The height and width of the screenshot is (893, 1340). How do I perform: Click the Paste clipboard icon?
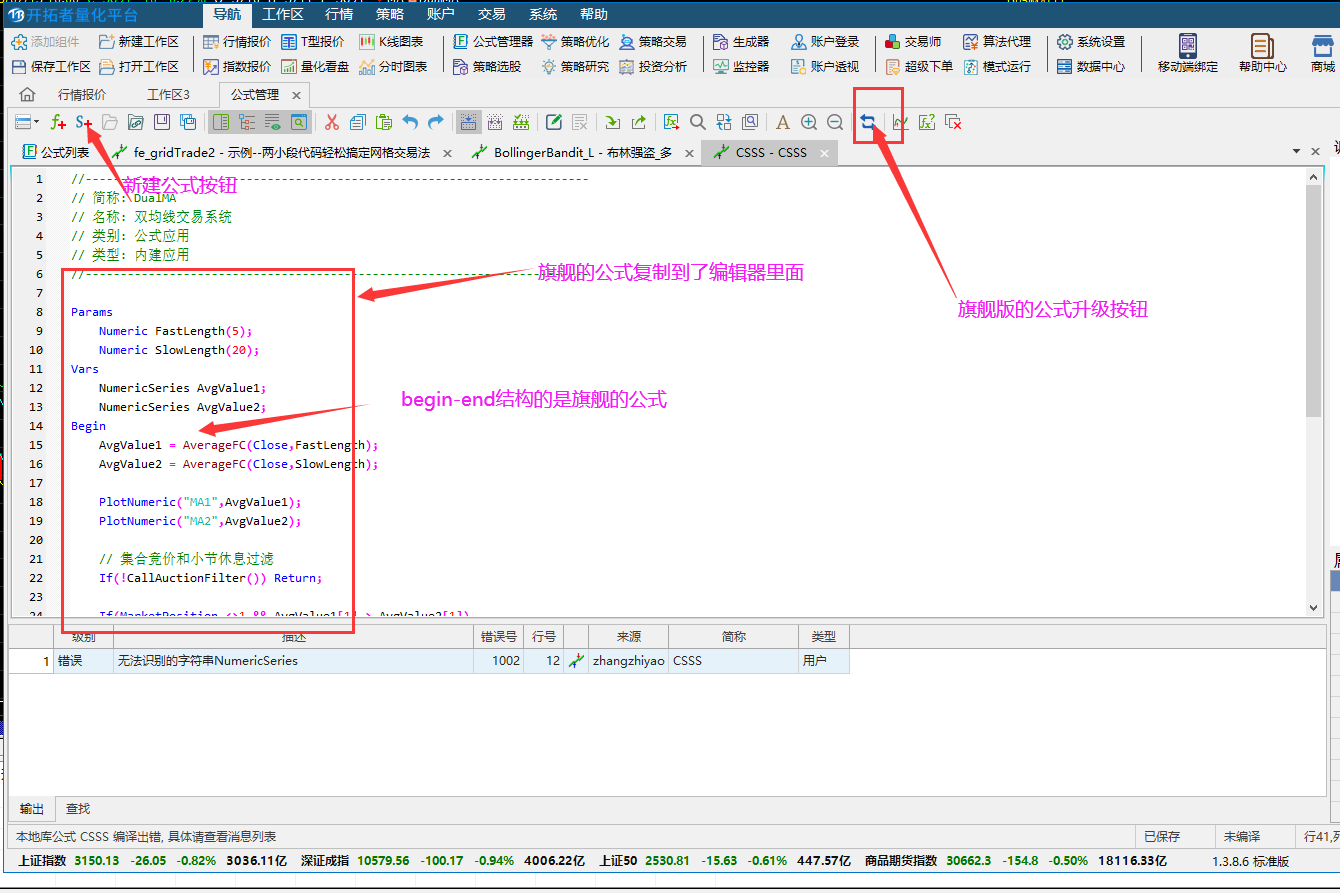click(384, 122)
